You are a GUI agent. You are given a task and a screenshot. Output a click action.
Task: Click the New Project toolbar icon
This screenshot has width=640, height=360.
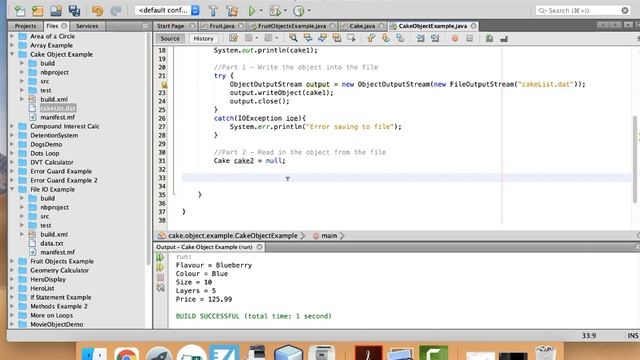point(38,11)
